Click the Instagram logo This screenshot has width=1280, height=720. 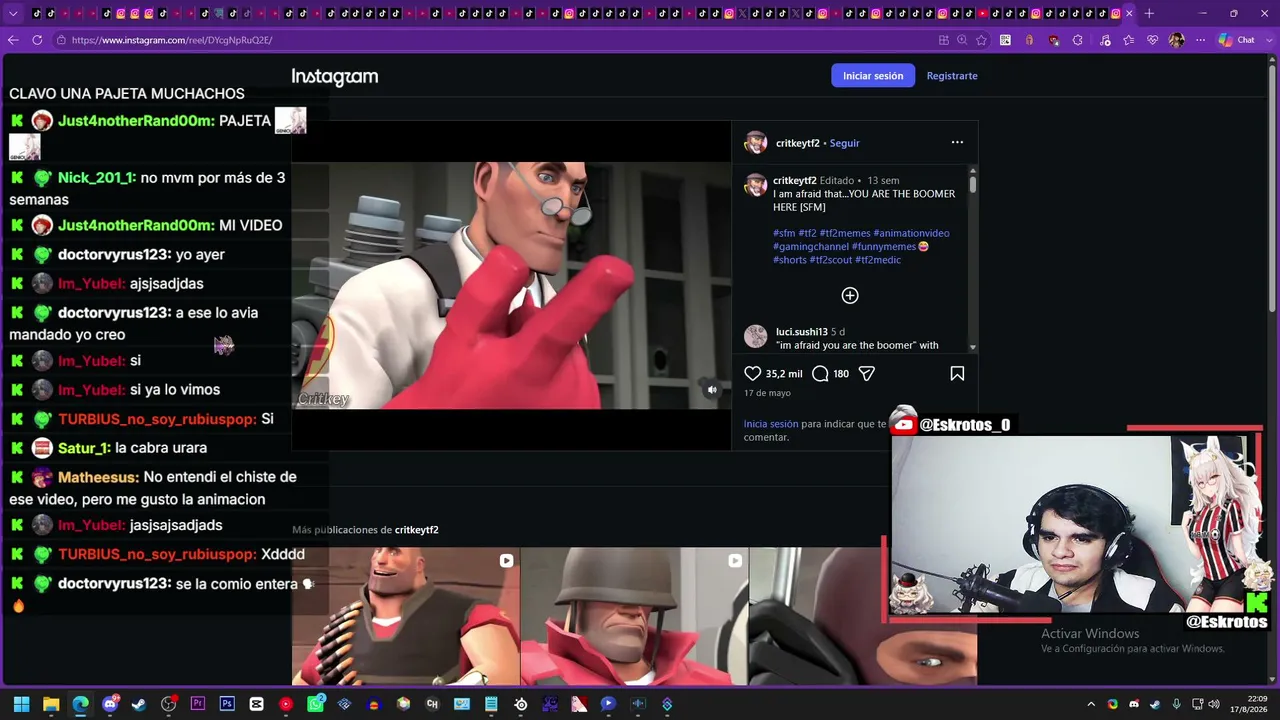click(335, 77)
